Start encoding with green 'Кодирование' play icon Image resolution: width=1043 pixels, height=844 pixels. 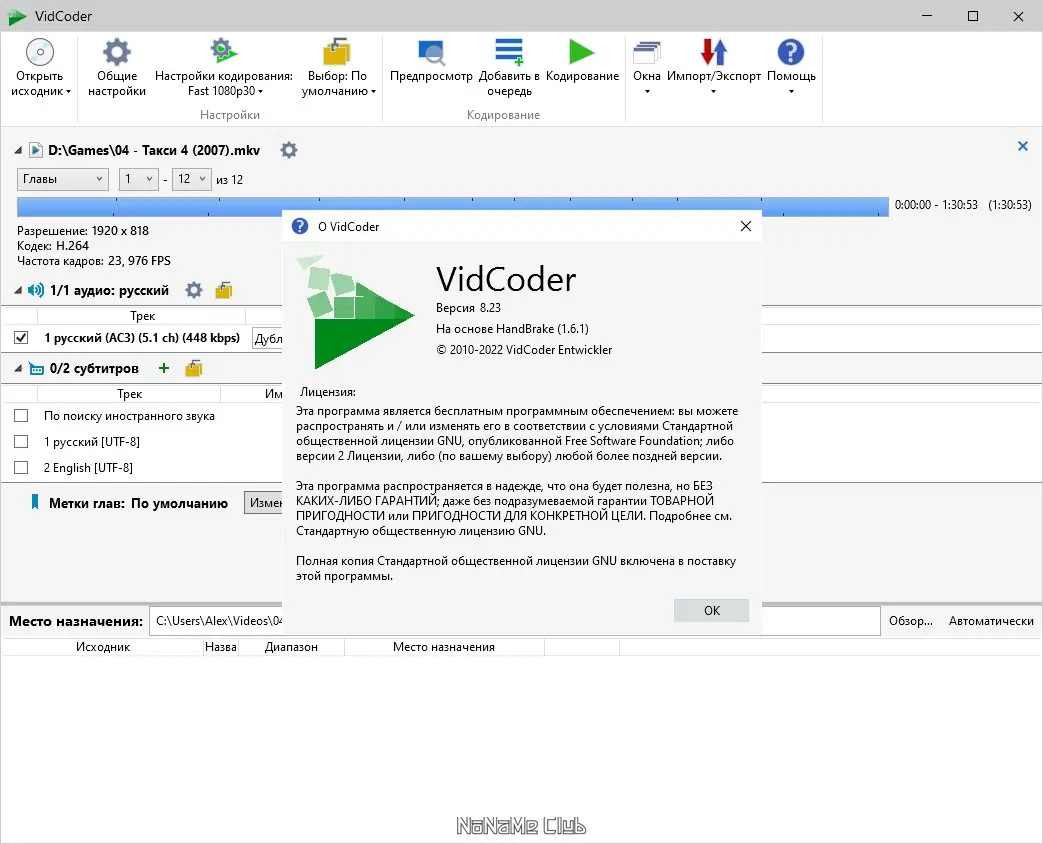click(581, 52)
